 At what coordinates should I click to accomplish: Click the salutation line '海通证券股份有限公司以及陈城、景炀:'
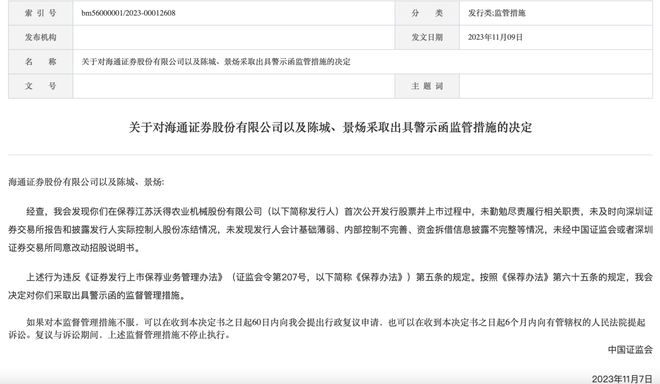click(86, 182)
